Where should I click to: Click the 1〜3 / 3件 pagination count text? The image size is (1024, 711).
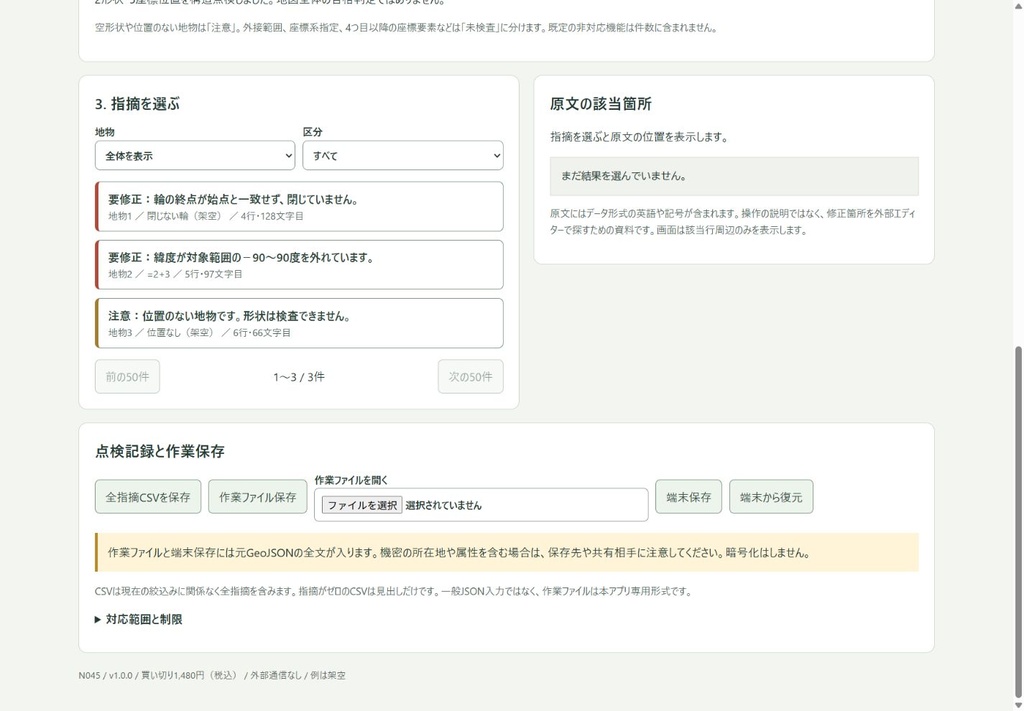299,377
